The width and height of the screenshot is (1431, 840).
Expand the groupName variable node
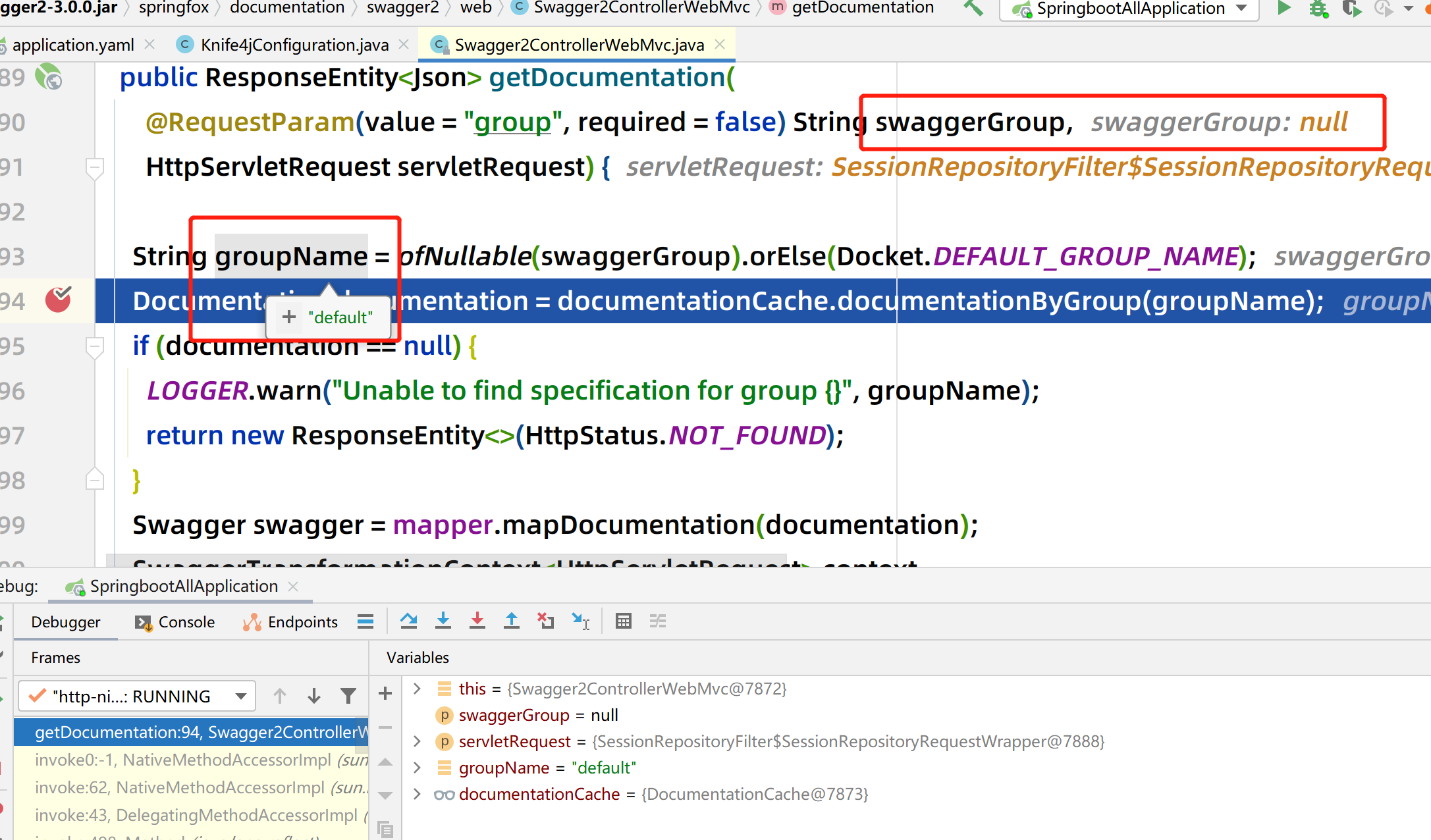click(x=416, y=768)
